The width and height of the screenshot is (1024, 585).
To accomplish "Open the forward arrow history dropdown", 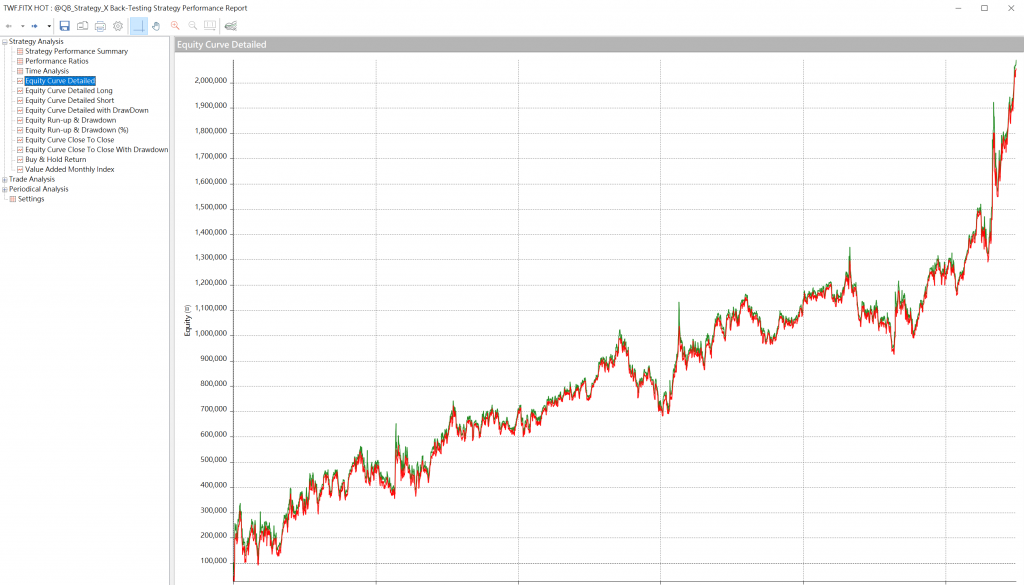I will pyautogui.click(x=49, y=25).
